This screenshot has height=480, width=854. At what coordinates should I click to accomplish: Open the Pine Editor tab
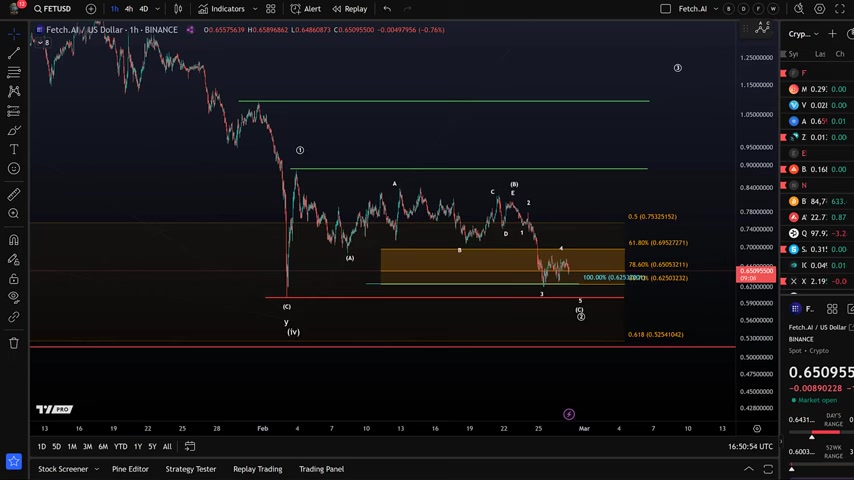[x=130, y=469]
